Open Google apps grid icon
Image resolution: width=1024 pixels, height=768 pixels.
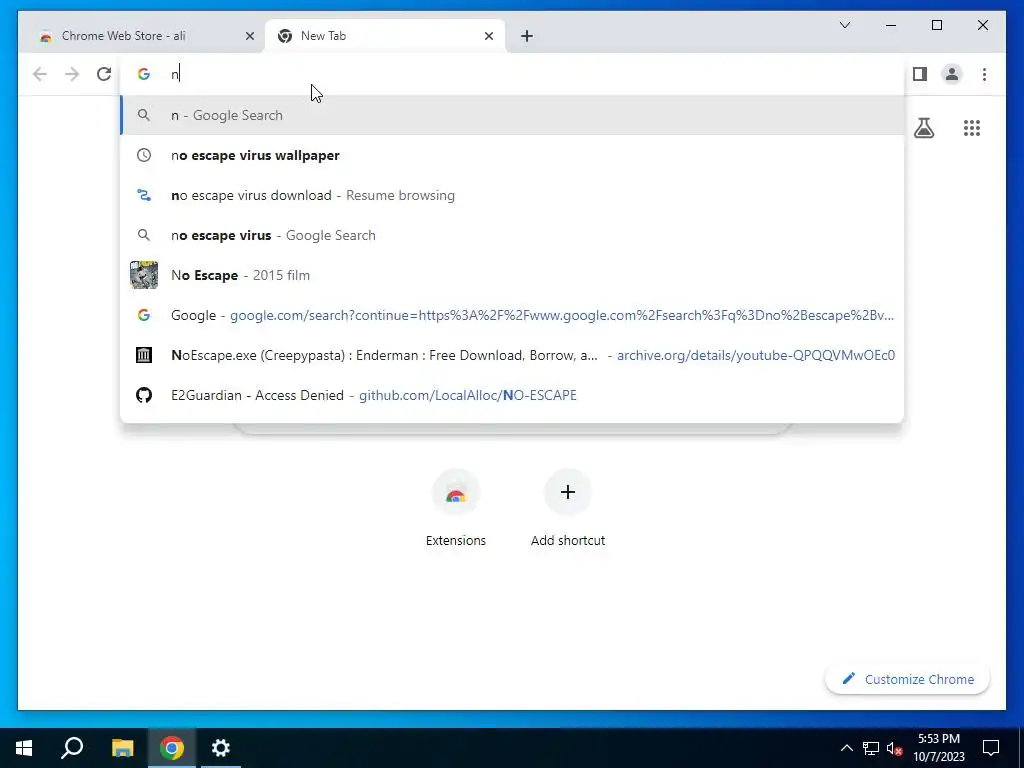pyautogui.click(x=972, y=128)
